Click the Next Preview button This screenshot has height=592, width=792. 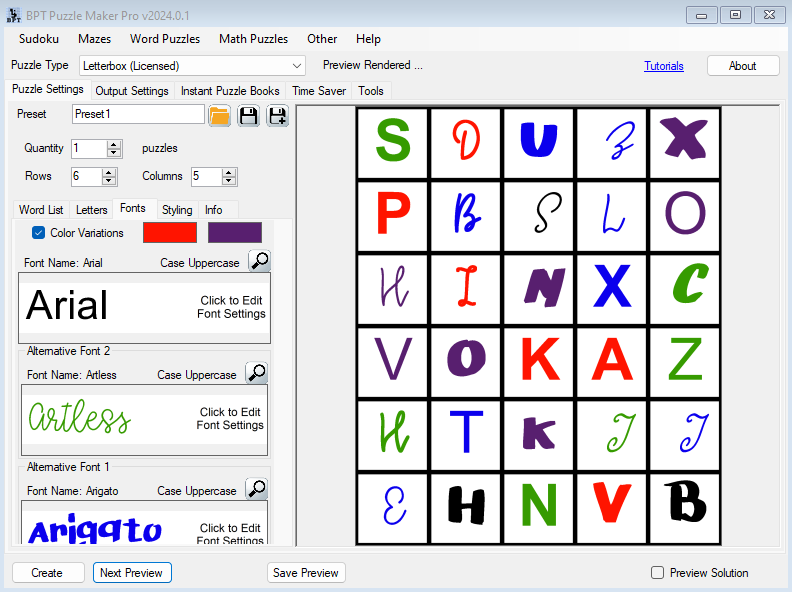point(132,573)
